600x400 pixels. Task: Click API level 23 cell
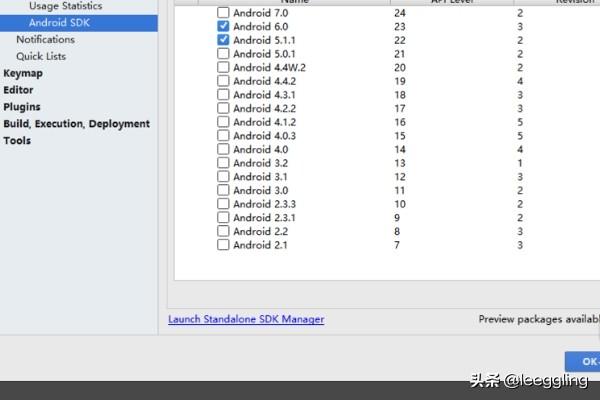400,27
